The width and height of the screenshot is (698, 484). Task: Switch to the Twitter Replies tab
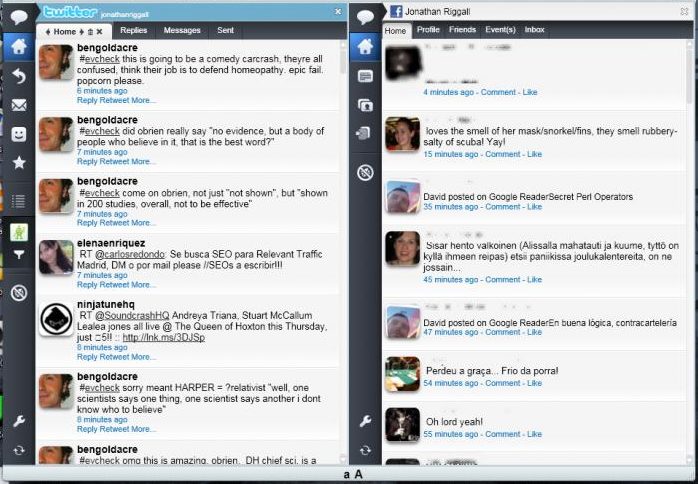tap(133, 31)
